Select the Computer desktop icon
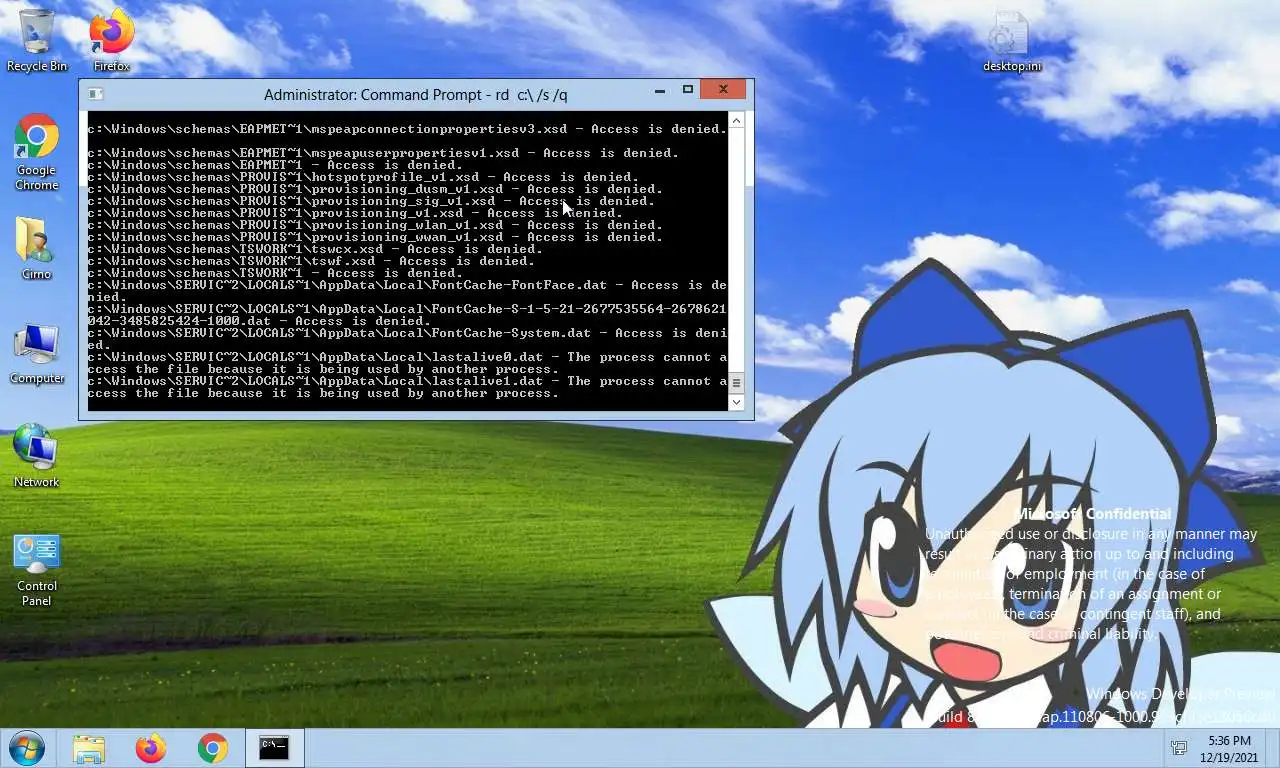 [37, 353]
